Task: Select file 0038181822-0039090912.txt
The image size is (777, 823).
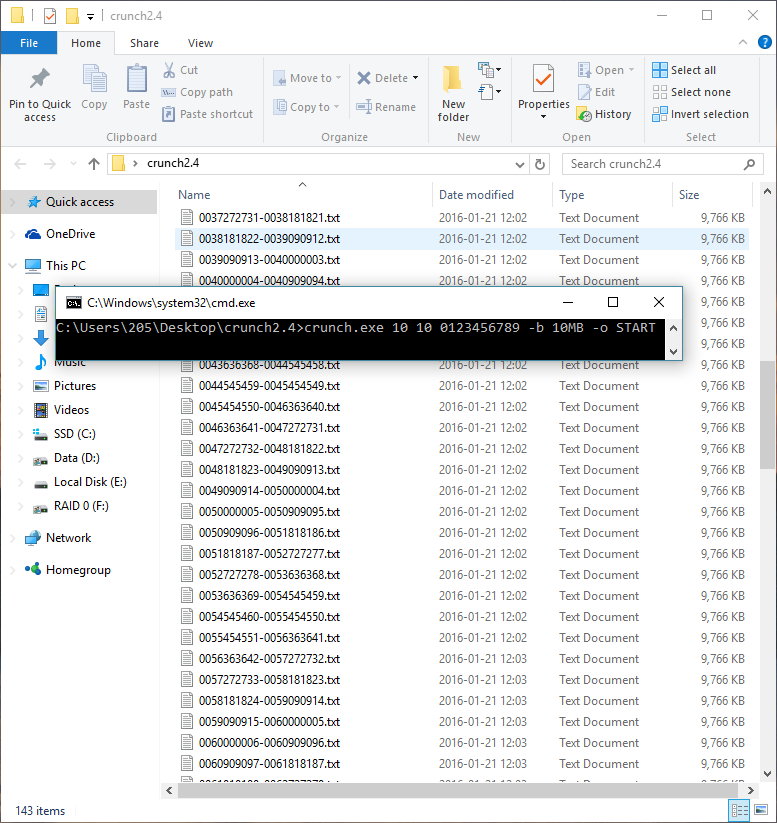Action: point(461,239)
